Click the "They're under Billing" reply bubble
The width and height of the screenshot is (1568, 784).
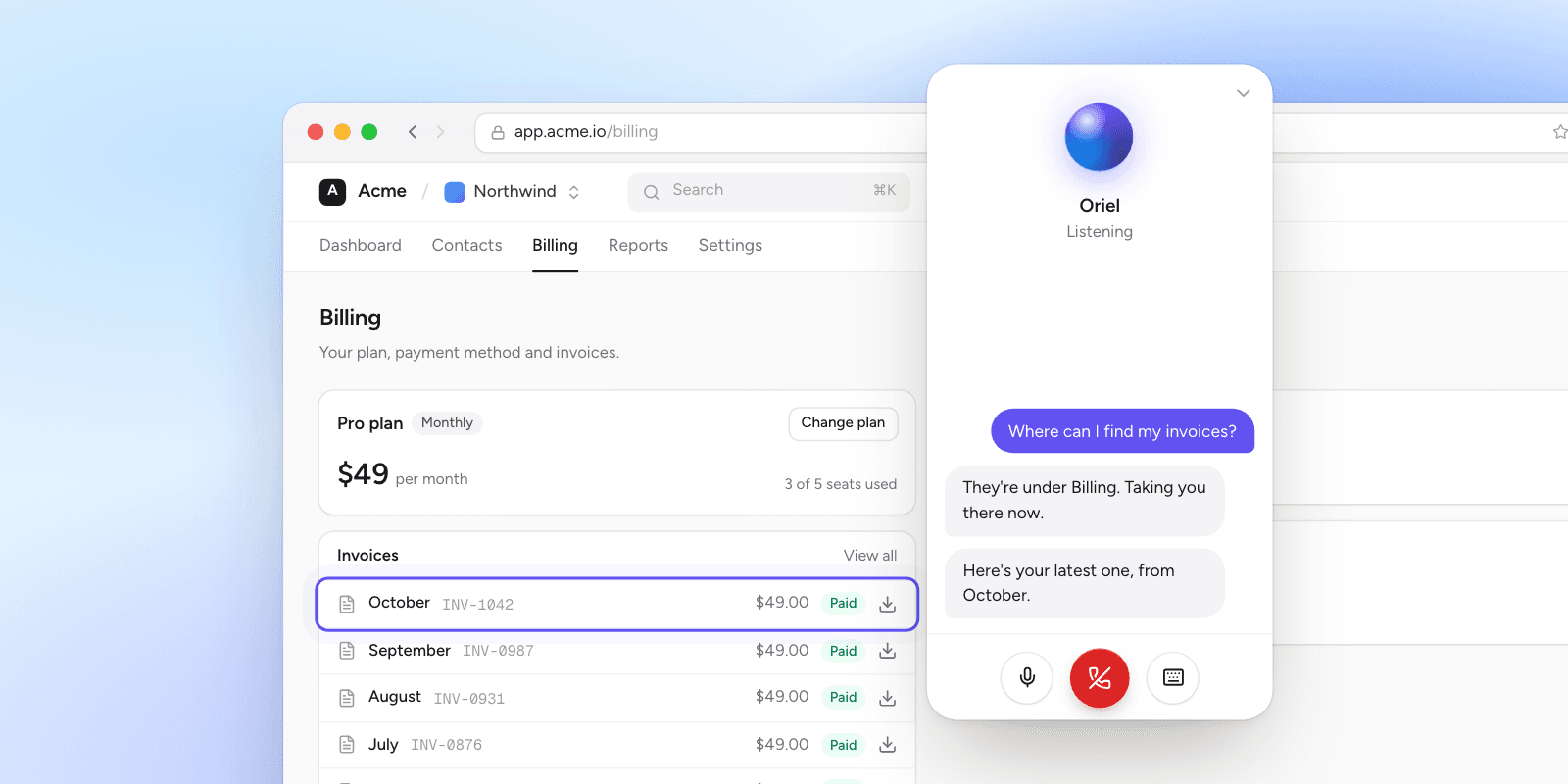(x=1084, y=501)
